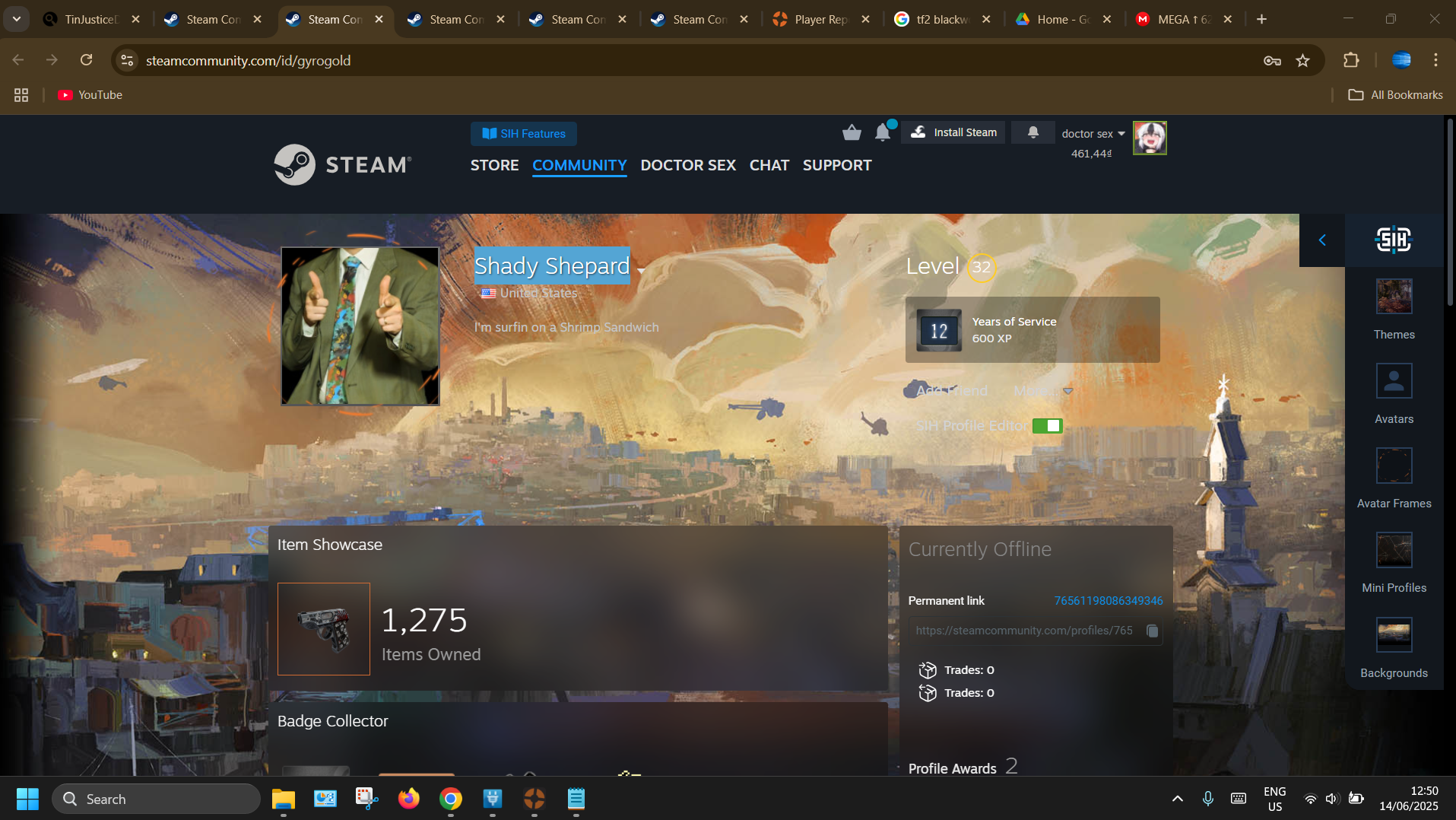Image resolution: width=1456 pixels, height=820 pixels.
Task: Expand the Shady Shepard name history dropdown
Action: click(x=641, y=271)
